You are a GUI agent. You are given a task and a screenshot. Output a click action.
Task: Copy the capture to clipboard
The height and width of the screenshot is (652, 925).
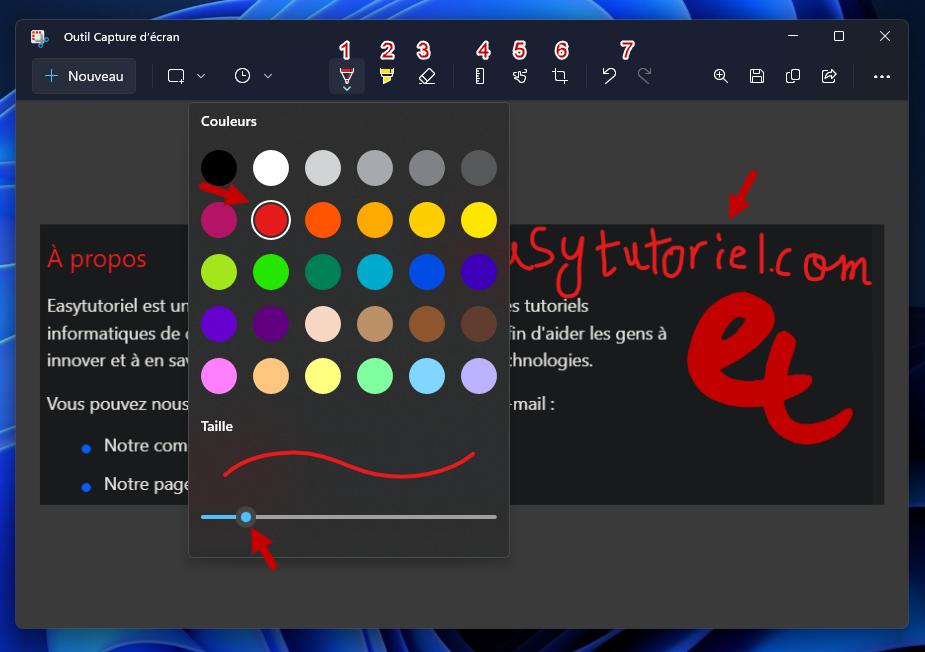click(x=793, y=76)
